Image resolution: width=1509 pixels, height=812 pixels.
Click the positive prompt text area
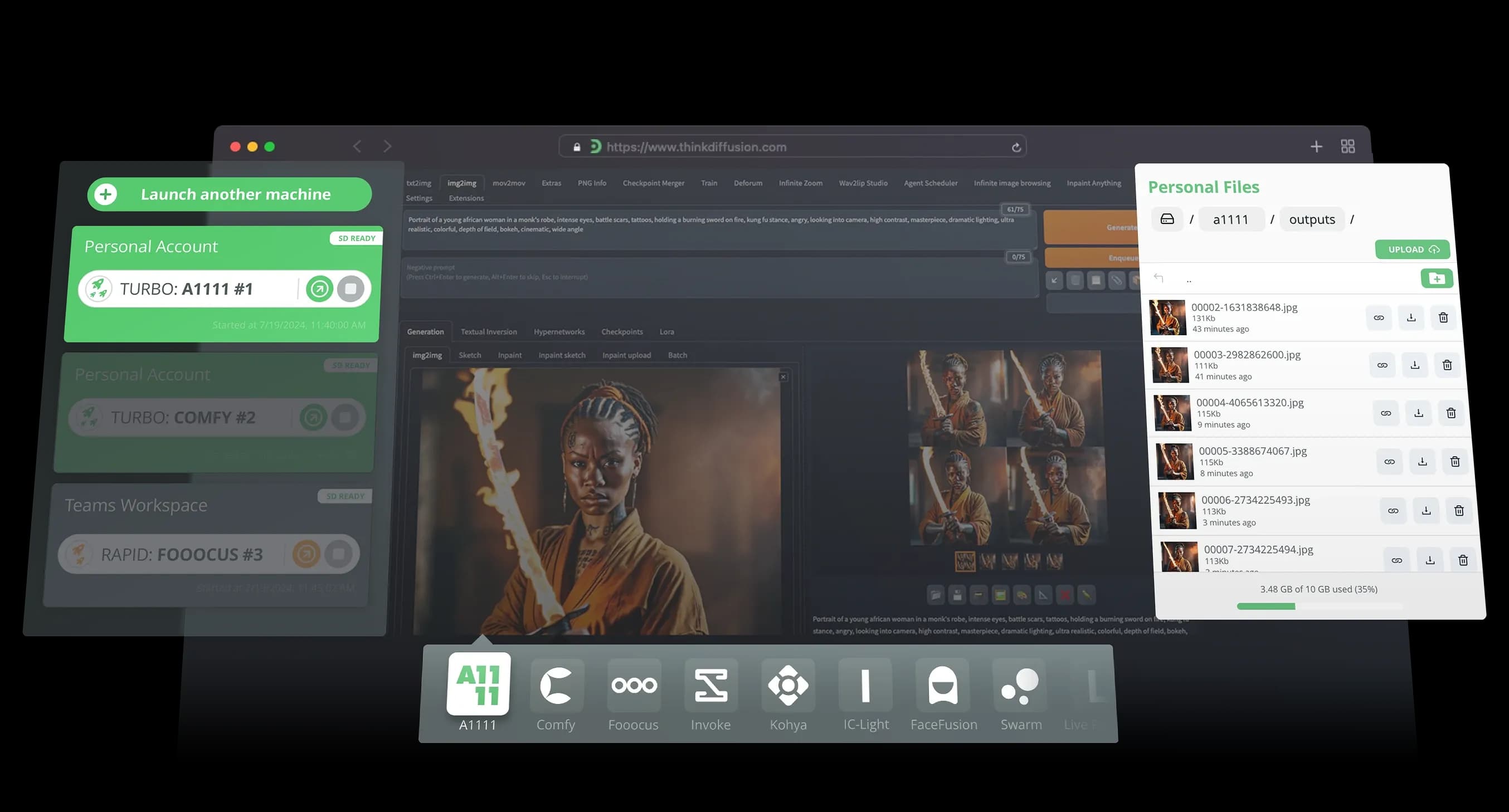[x=718, y=229]
